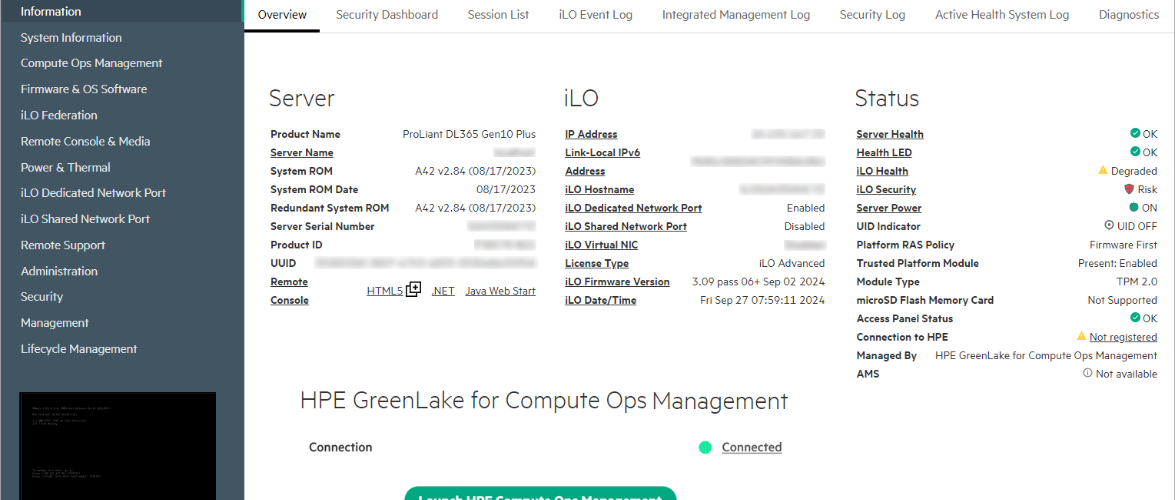
Task: Click the green Connected status dot
Action: 704,448
